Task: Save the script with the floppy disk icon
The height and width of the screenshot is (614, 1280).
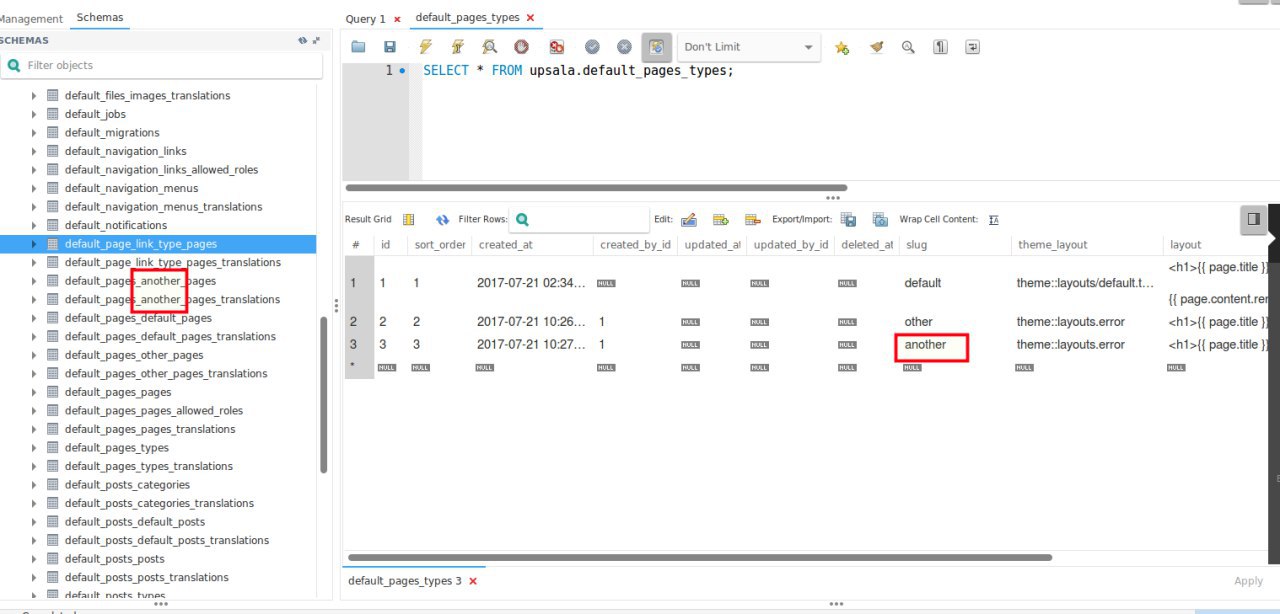Action: (390, 47)
